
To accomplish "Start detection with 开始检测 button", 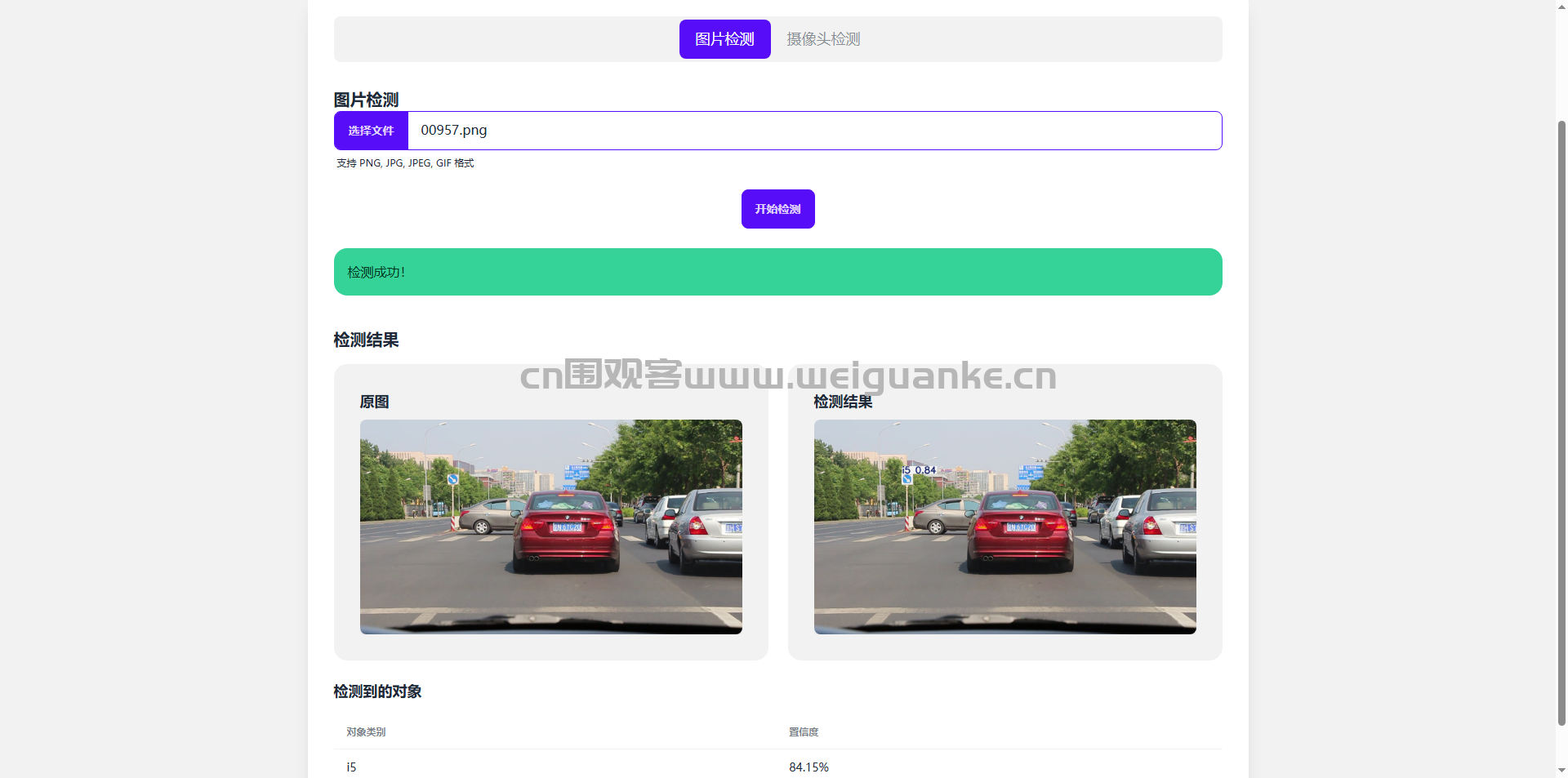I will (777, 209).
